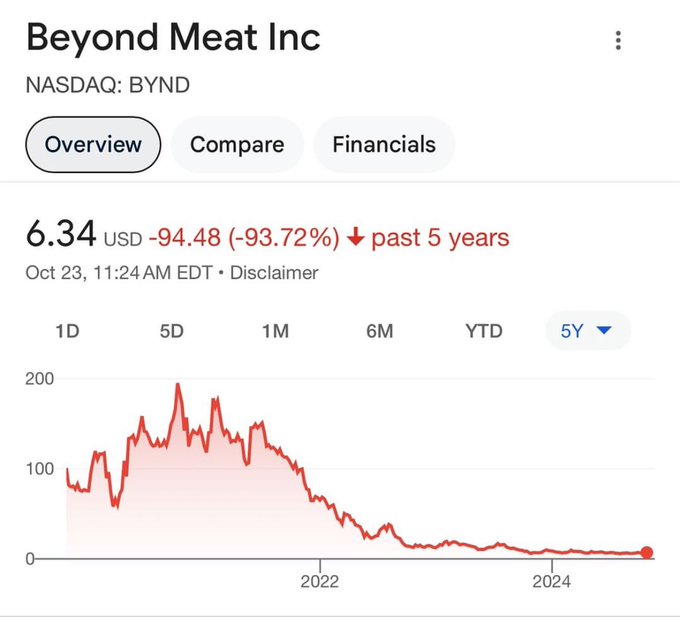Click the red endpoint dot on the chart
Viewport: 680px width, 617px height.
647,553
